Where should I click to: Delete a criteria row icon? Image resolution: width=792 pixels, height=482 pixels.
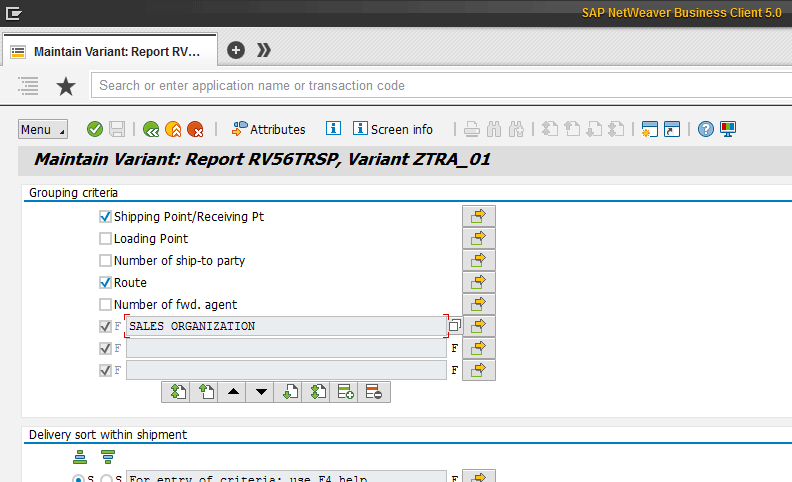[373, 392]
